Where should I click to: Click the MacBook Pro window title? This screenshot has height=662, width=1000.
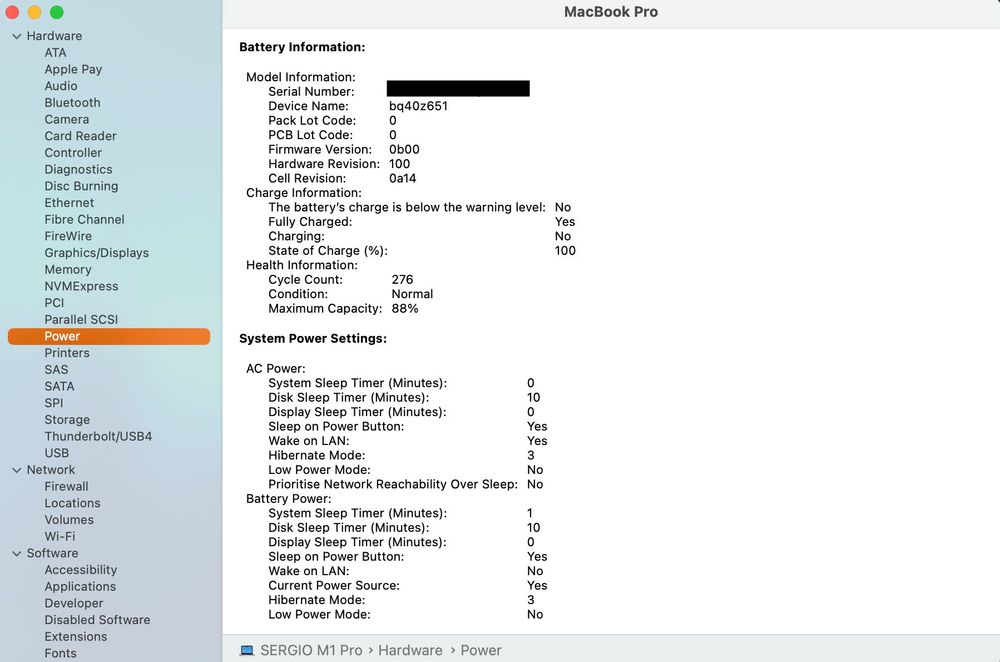pos(611,12)
